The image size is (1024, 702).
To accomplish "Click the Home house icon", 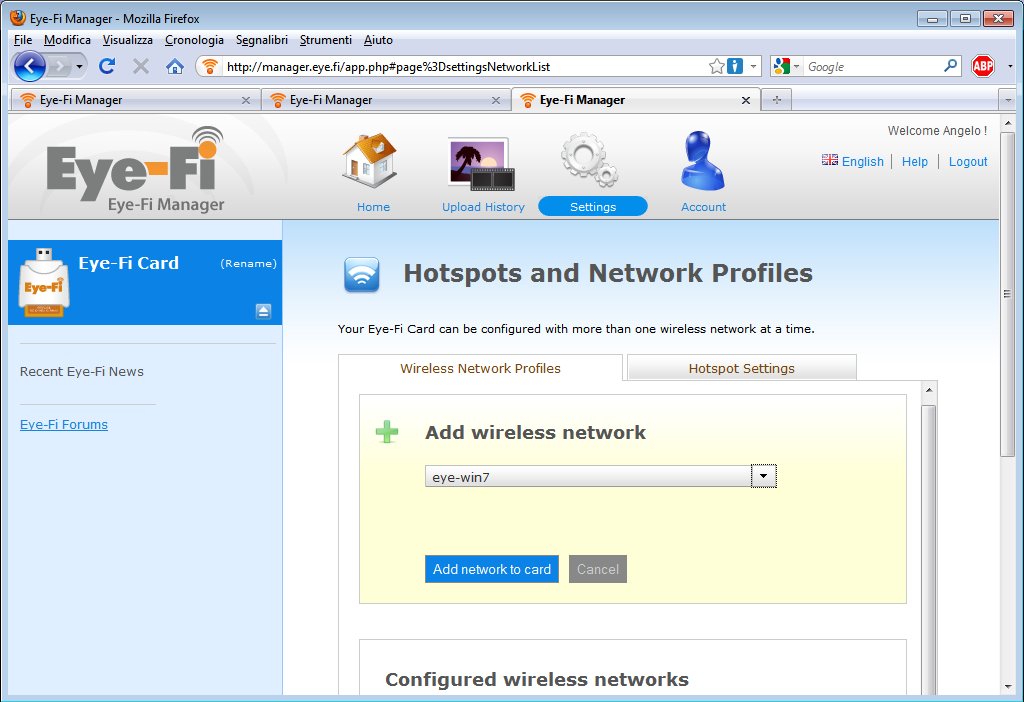I will click(370, 161).
